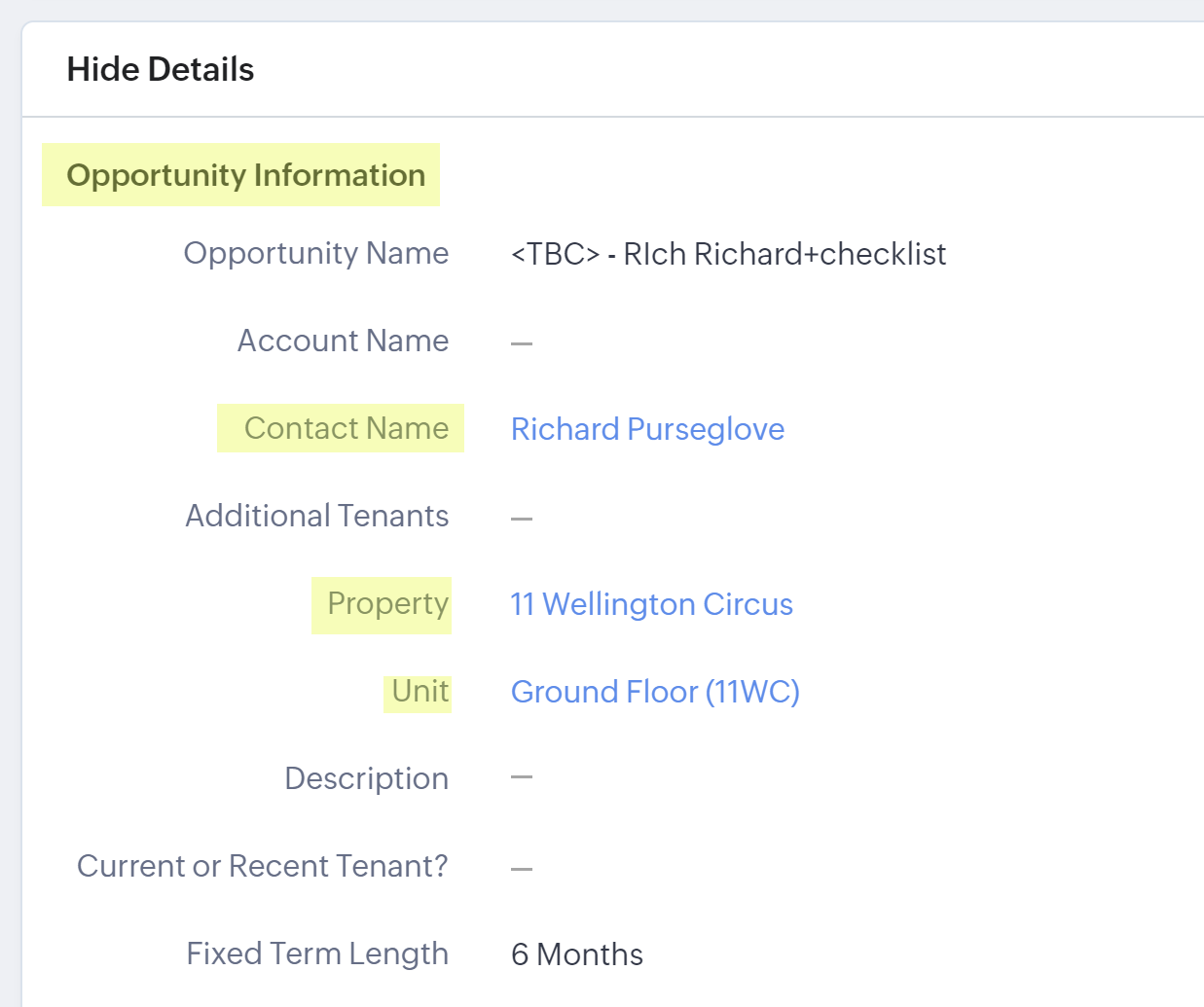Click the Additional Tenants field label
The width and height of the screenshot is (1204, 1007).
click(x=317, y=517)
